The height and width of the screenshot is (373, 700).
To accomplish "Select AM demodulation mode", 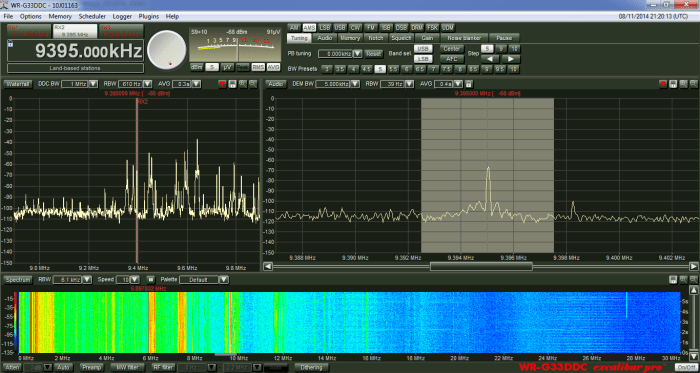I will pyautogui.click(x=294, y=27).
